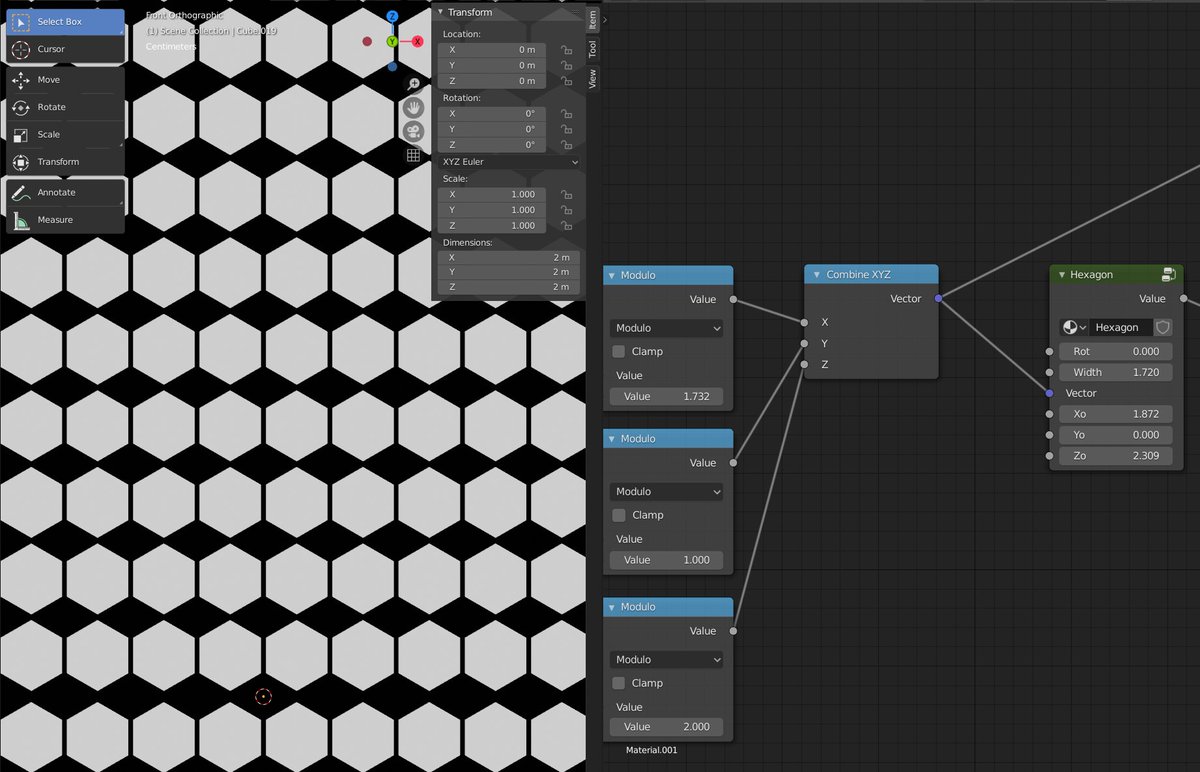Click the green Y axis gizmo ball

(x=393, y=42)
